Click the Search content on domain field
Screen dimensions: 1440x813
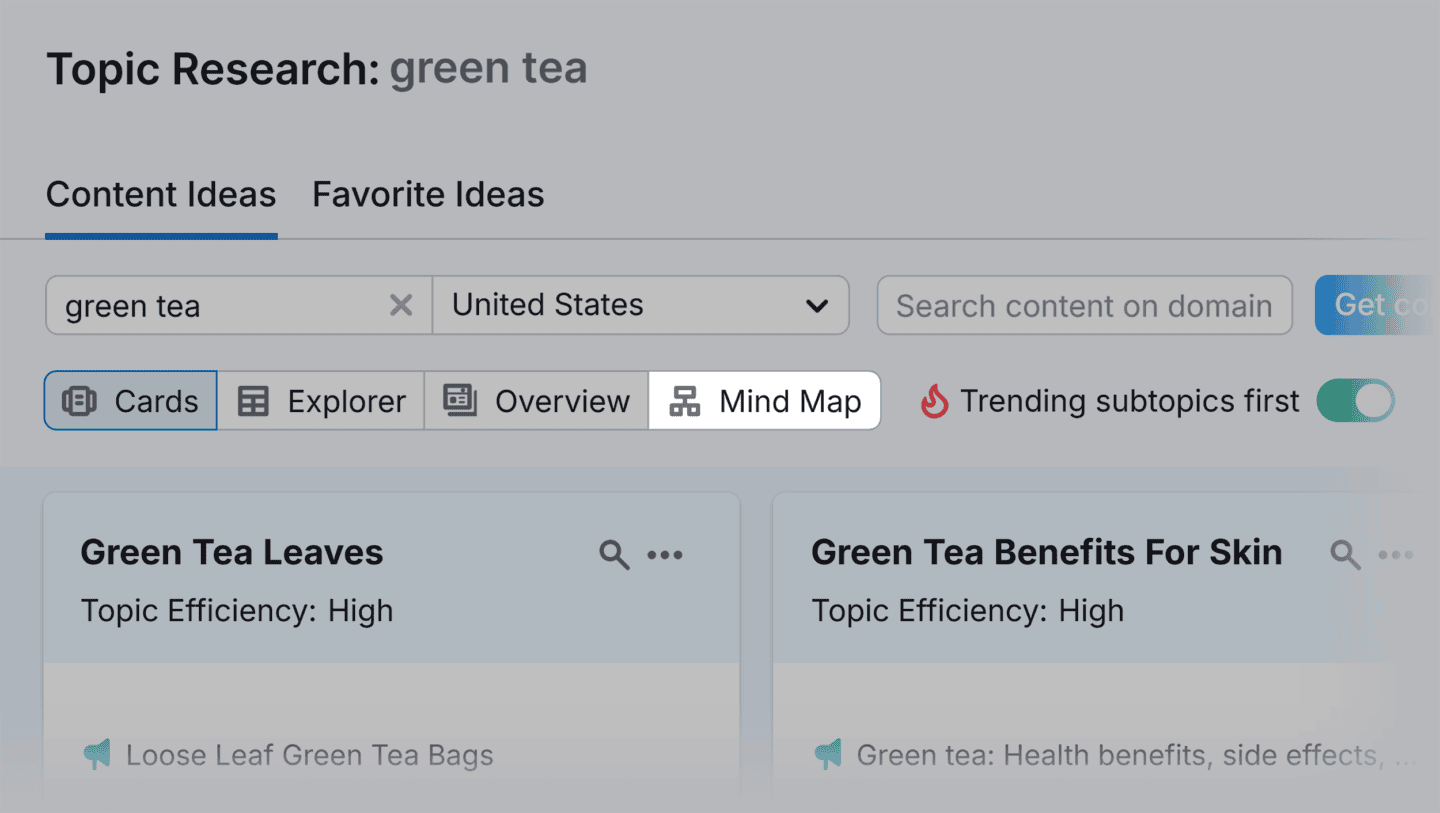tap(1084, 305)
